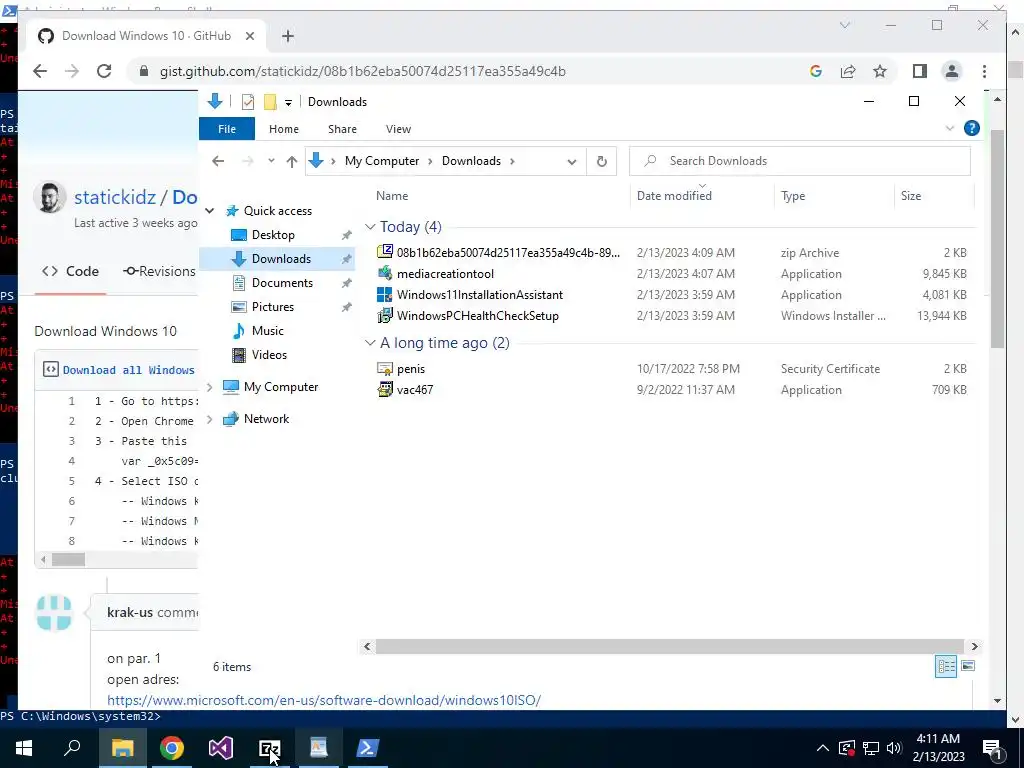Viewport: 1024px width, 768px height.
Task: Collapse the A long time ago group
Action: pos(370,343)
